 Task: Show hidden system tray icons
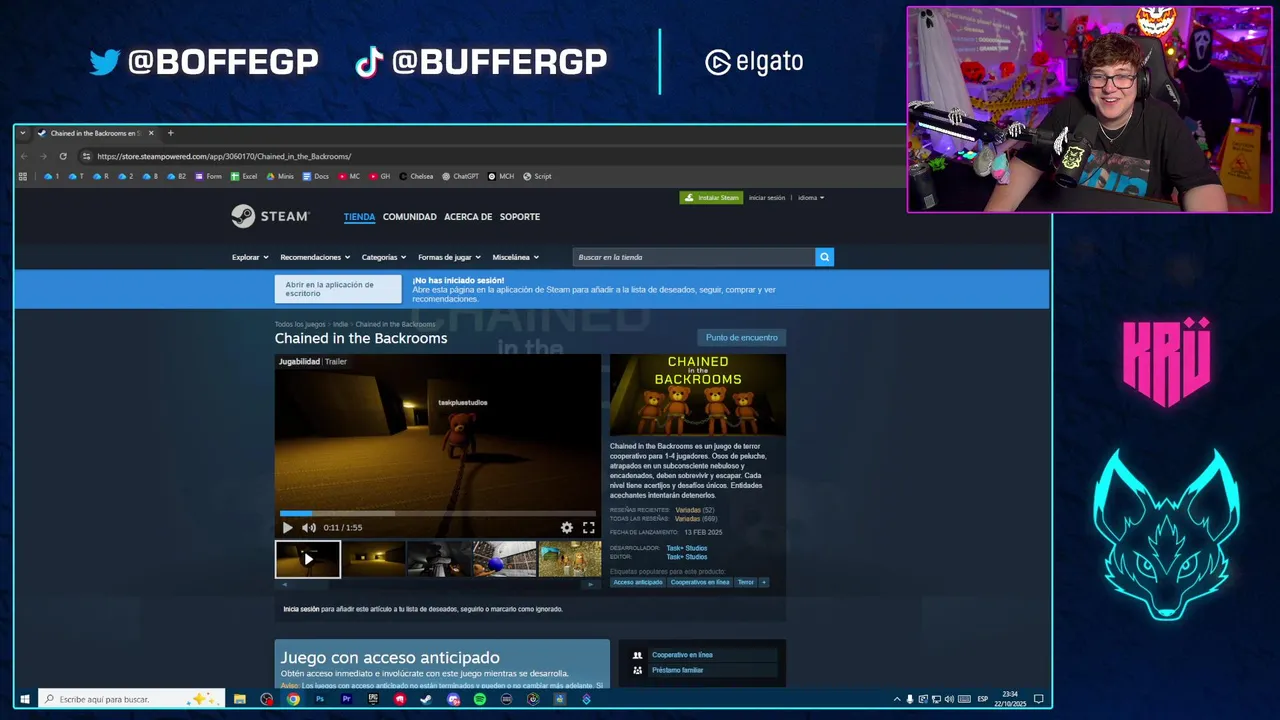click(x=897, y=699)
